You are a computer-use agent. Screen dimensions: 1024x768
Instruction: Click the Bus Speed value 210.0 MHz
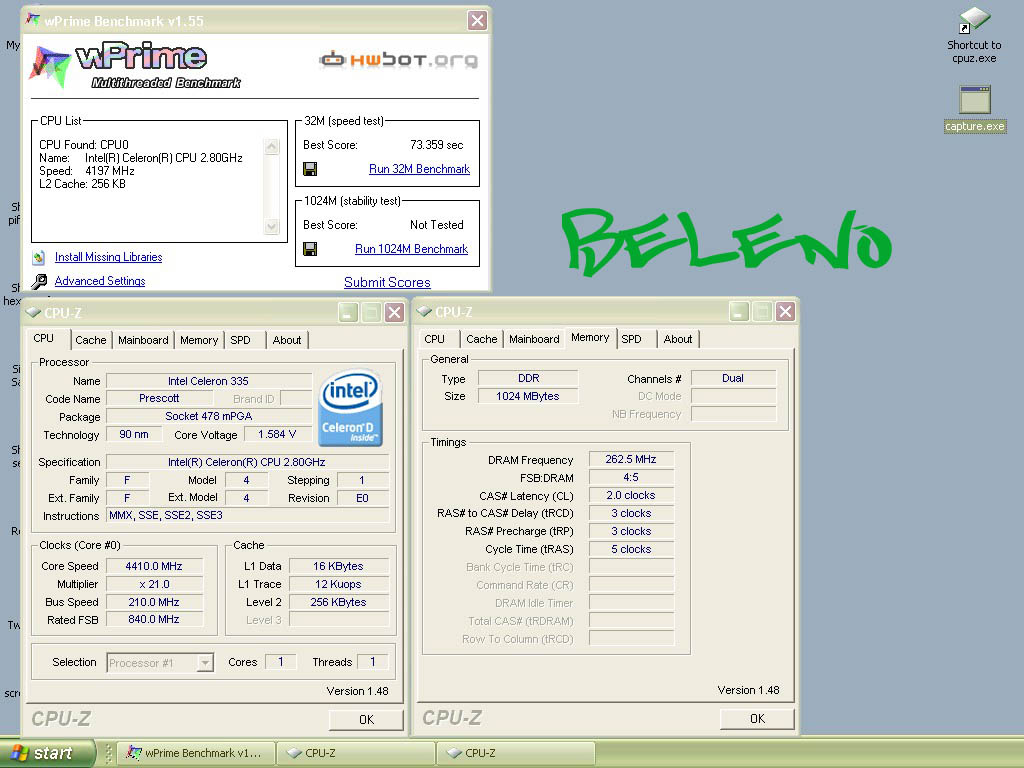[x=154, y=602]
